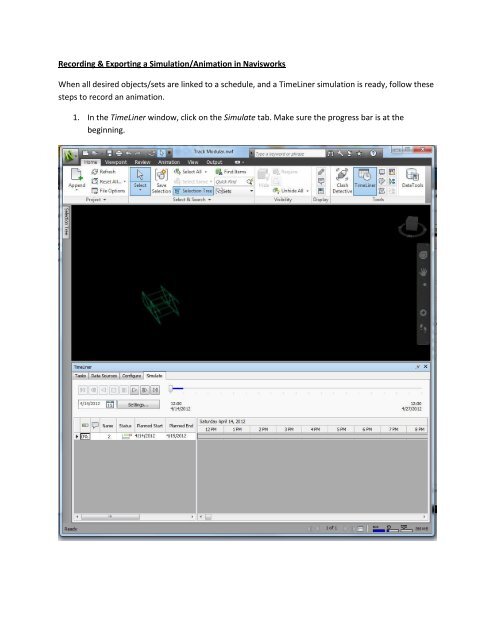Viewport: 495px width, 640px height.
Task: Click the keyword search input field
Action: tap(290, 154)
